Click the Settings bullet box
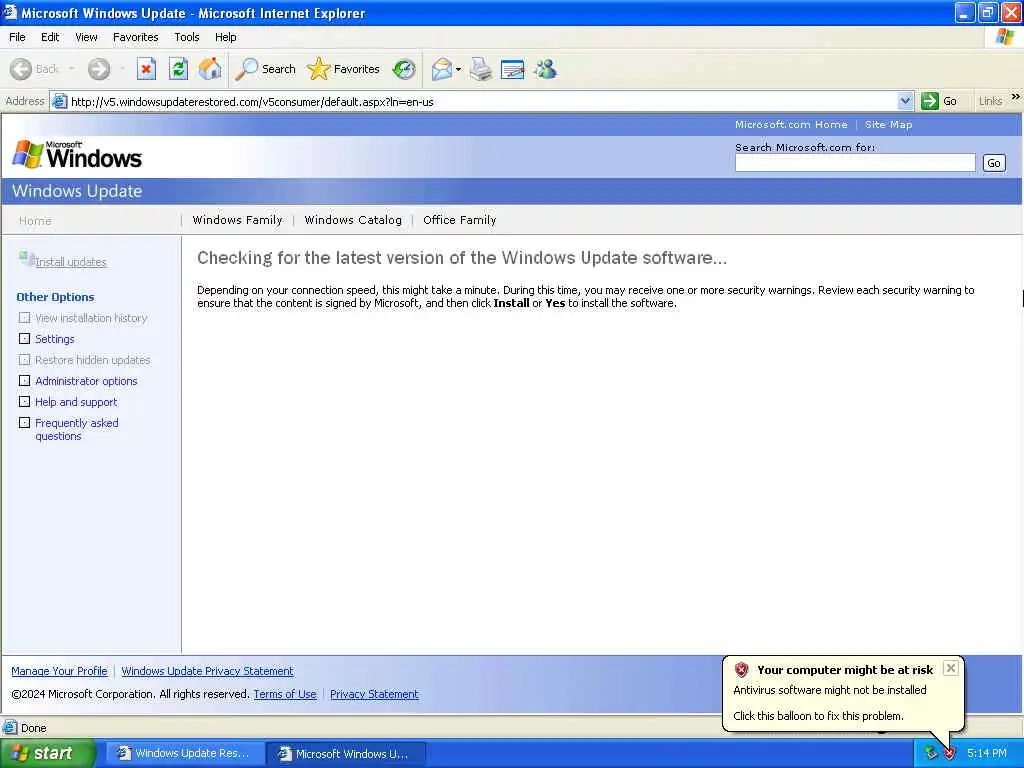 [24, 339]
